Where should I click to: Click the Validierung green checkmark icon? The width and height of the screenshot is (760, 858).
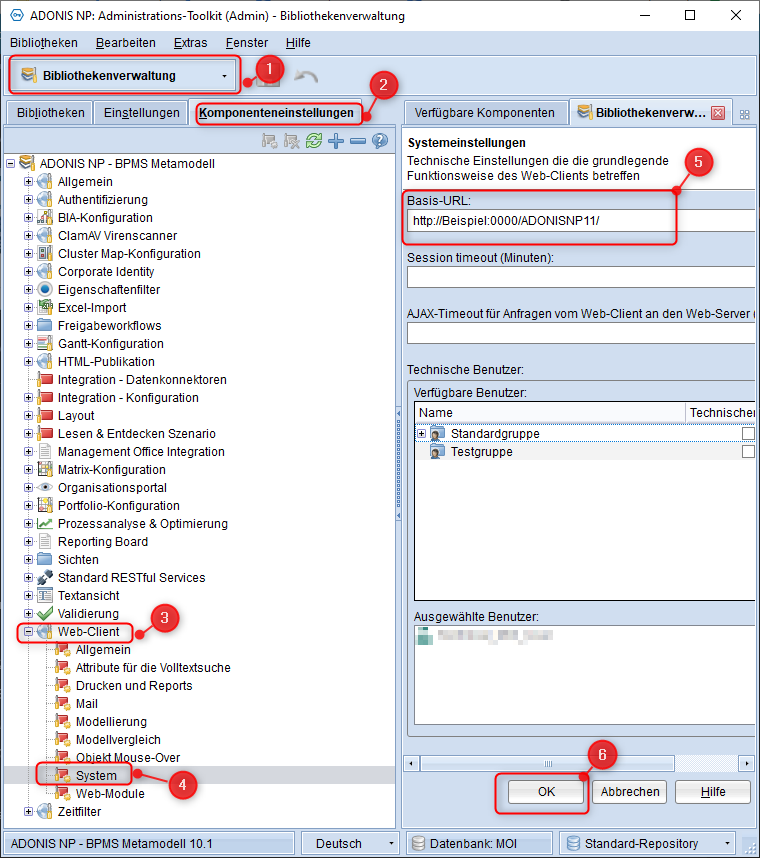45,613
